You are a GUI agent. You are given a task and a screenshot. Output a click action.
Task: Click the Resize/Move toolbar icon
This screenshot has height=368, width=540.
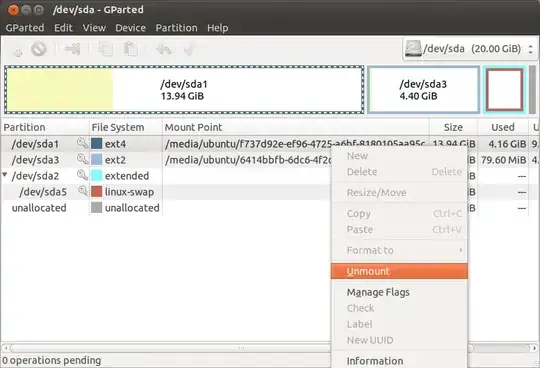click(73, 49)
